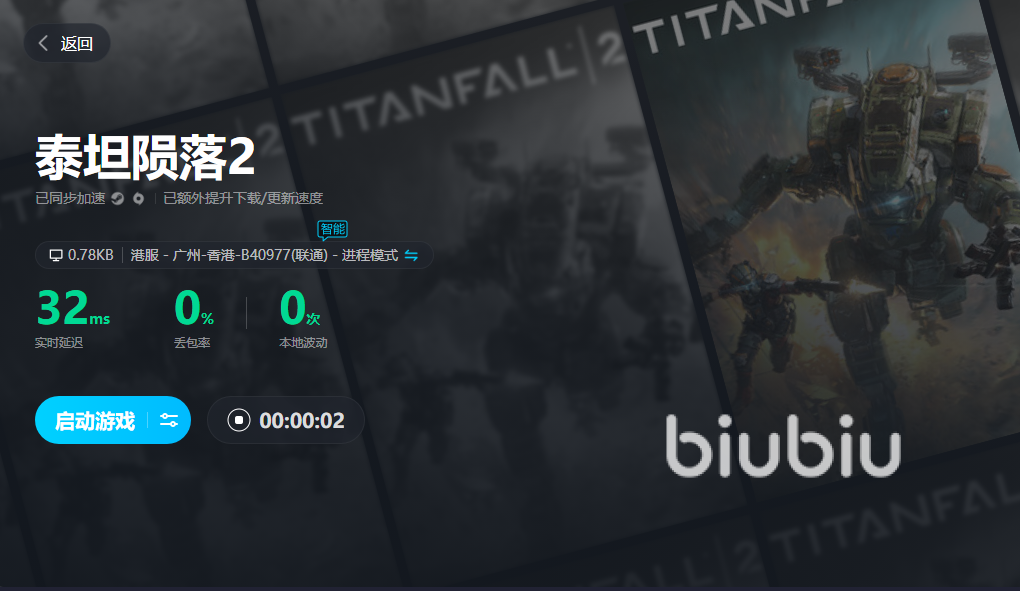Click the 32ms real-time latency reading

click(x=73, y=308)
